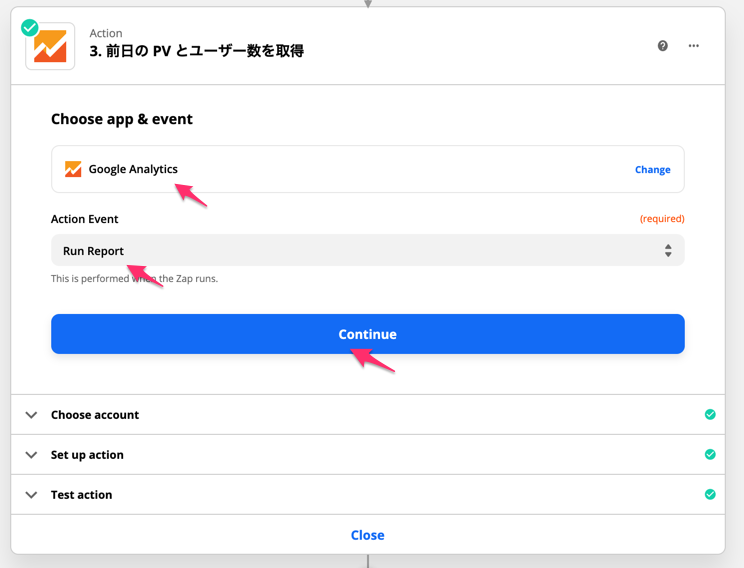This screenshot has height=568, width=744.
Task: Click the blue Continue button
Action: [368, 334]
